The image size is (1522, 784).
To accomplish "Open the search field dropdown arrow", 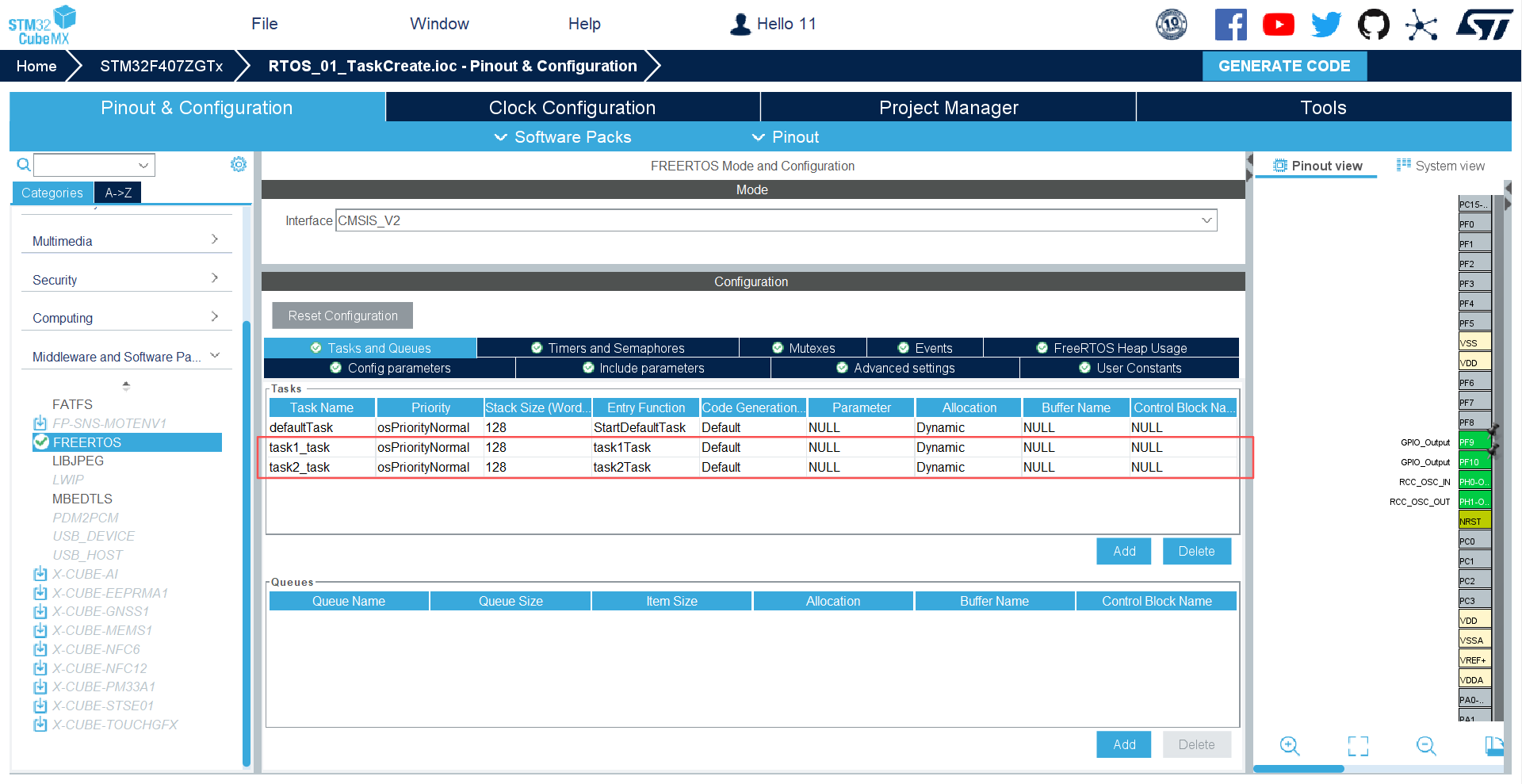I will coord(143,165).
